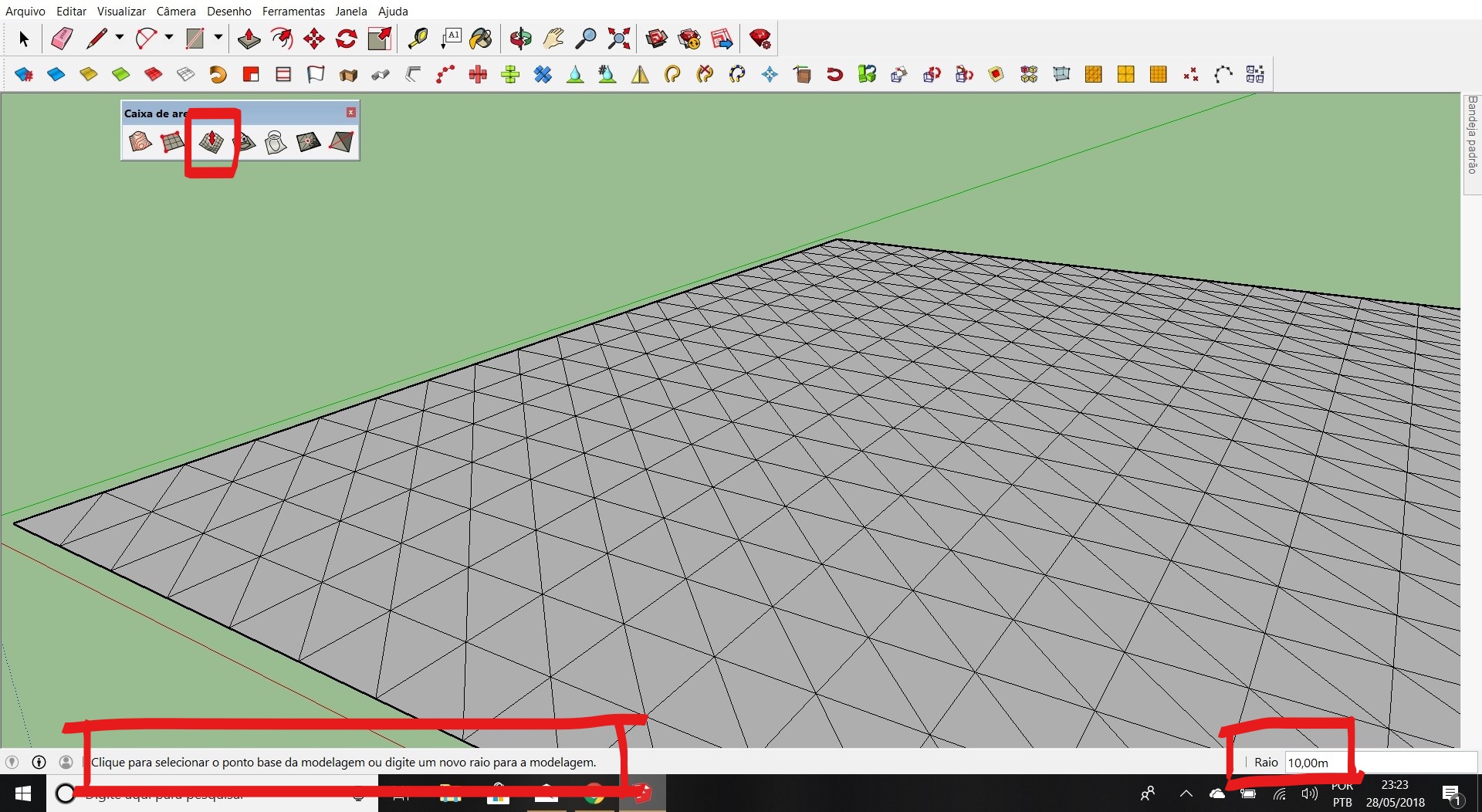Image resolution: width=1482 pixels, height=812 pixels.
Task: Activate the Orbit tool
Action: tap(521, 39)
